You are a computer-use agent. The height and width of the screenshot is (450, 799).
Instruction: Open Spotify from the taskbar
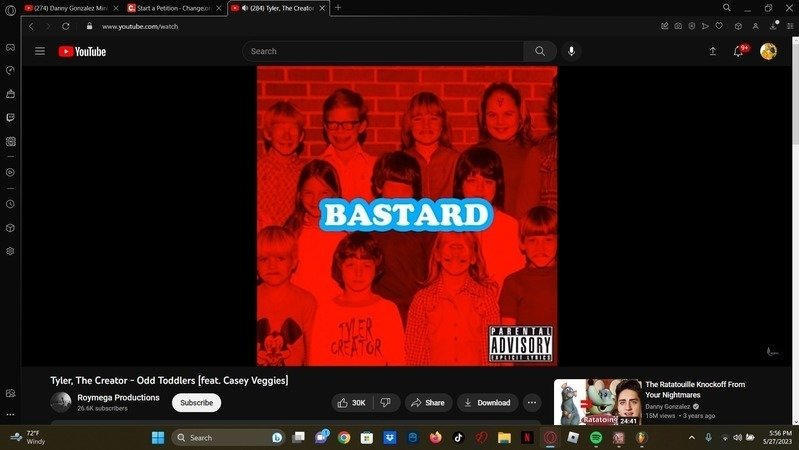click(596, 437)
